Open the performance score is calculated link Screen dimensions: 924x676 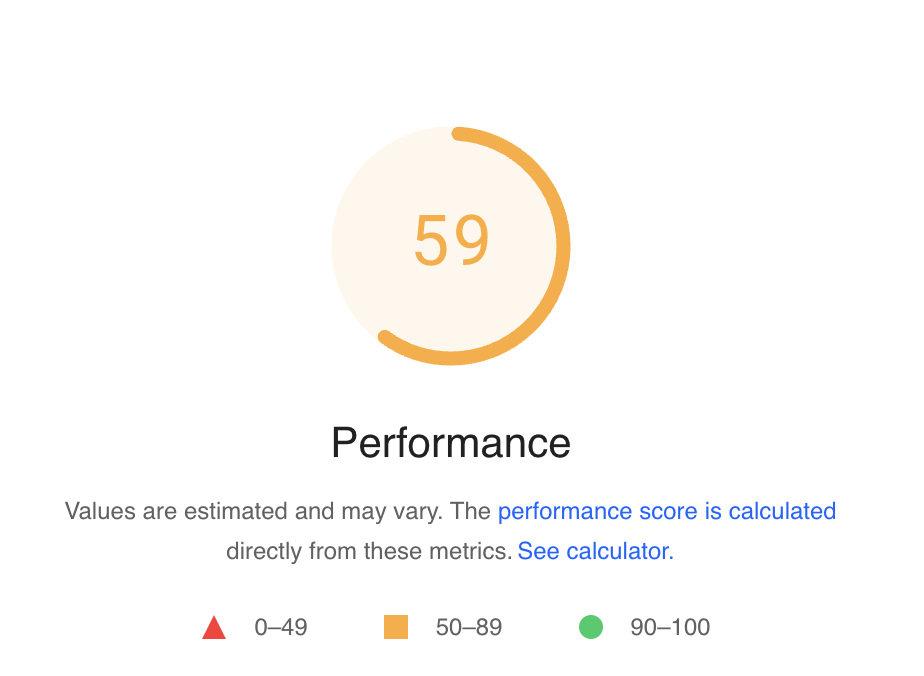pos(668,511)
